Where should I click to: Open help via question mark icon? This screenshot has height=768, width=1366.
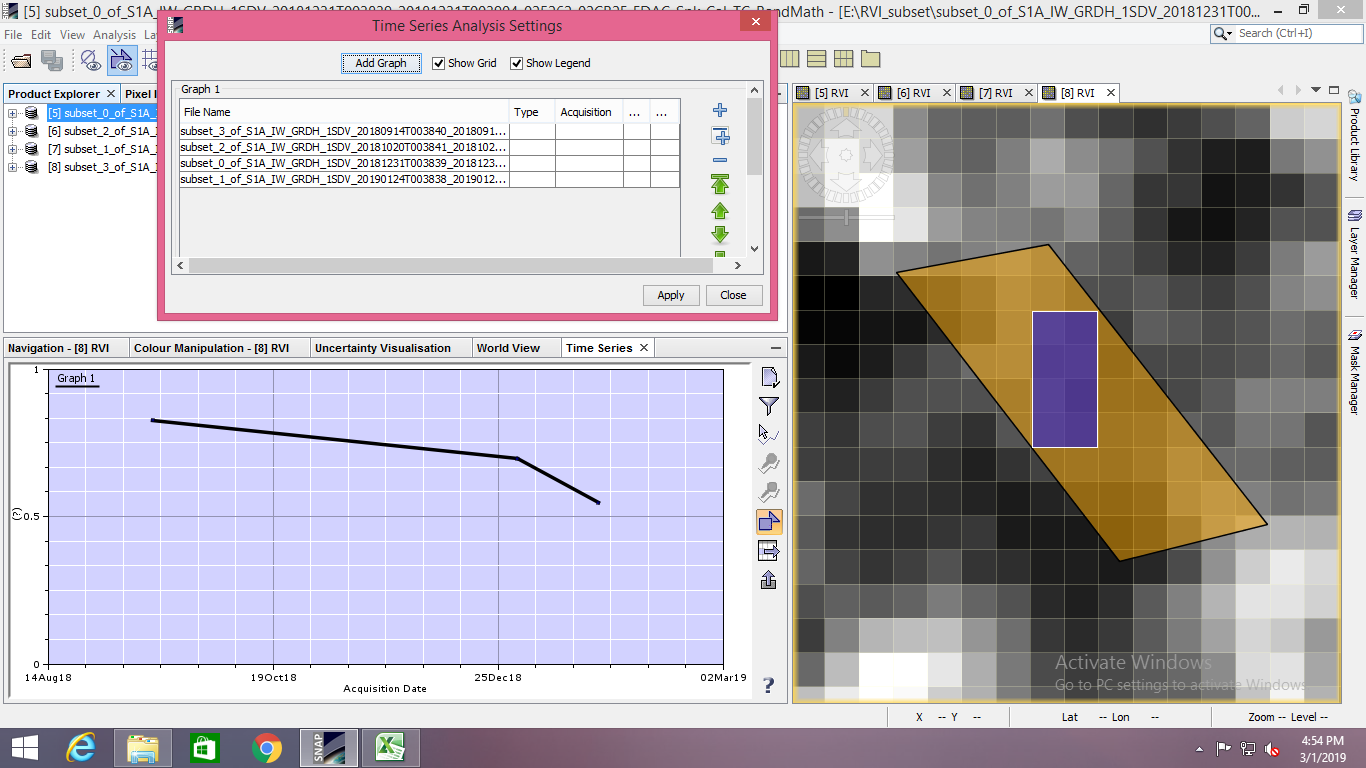pos(768,685)
